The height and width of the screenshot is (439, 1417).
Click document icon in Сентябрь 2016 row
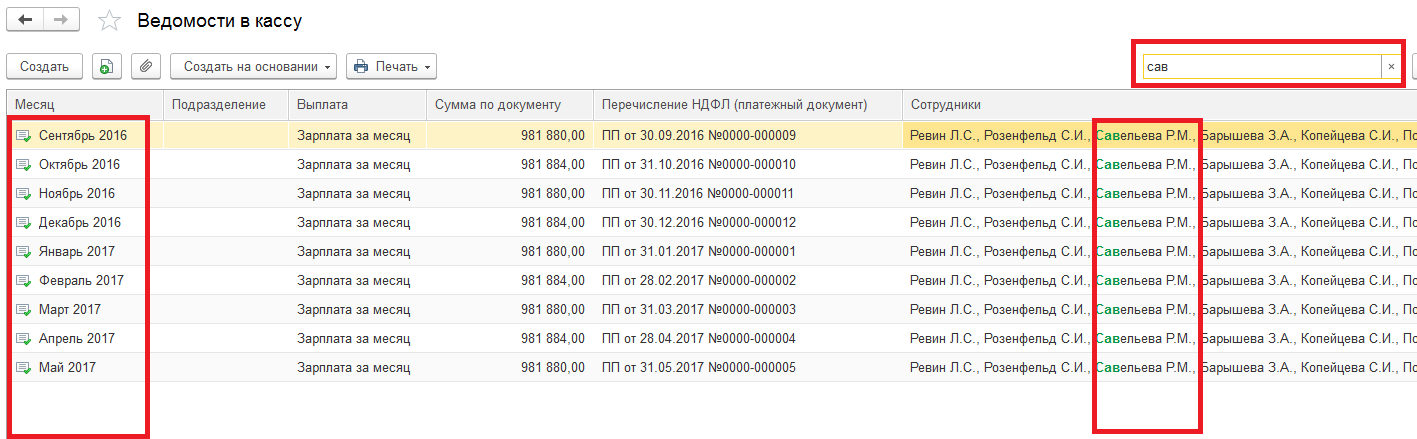(x=23, y=135)
